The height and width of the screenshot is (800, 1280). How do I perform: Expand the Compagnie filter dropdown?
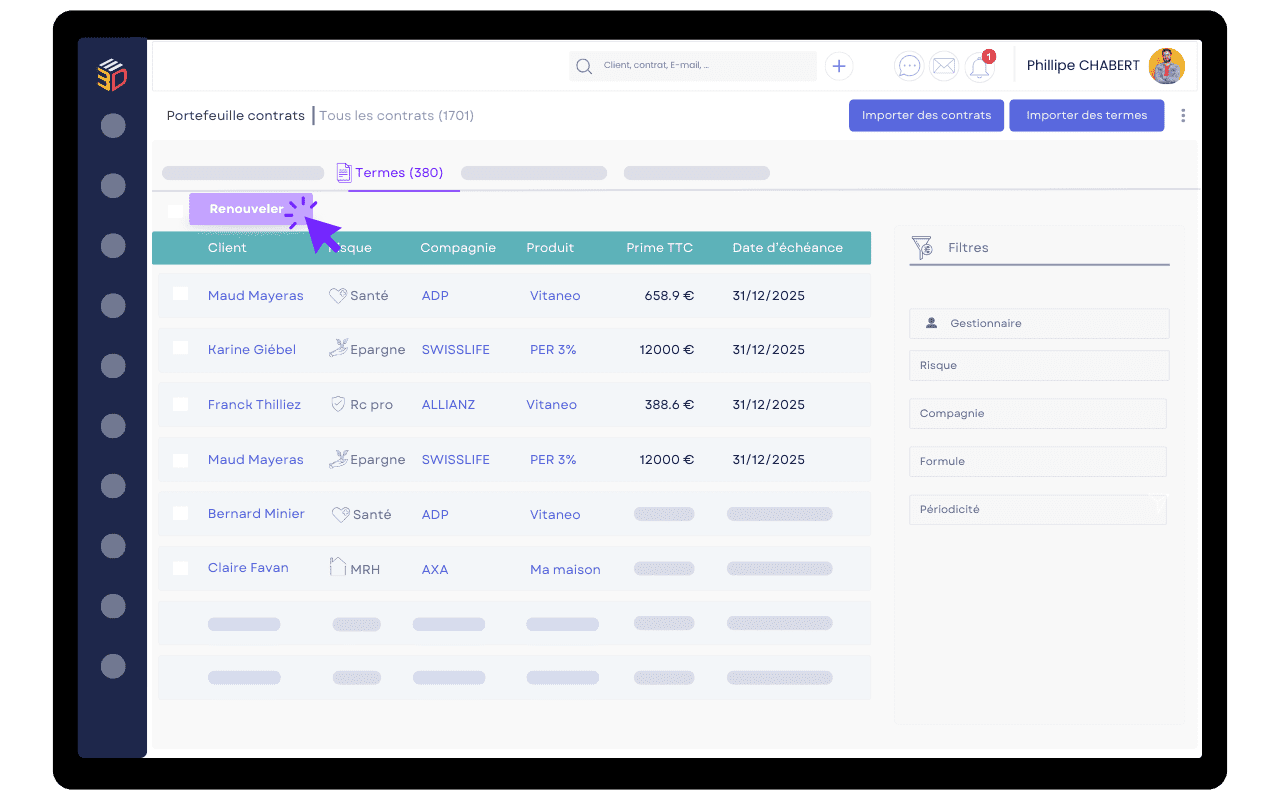point(1038,413)
